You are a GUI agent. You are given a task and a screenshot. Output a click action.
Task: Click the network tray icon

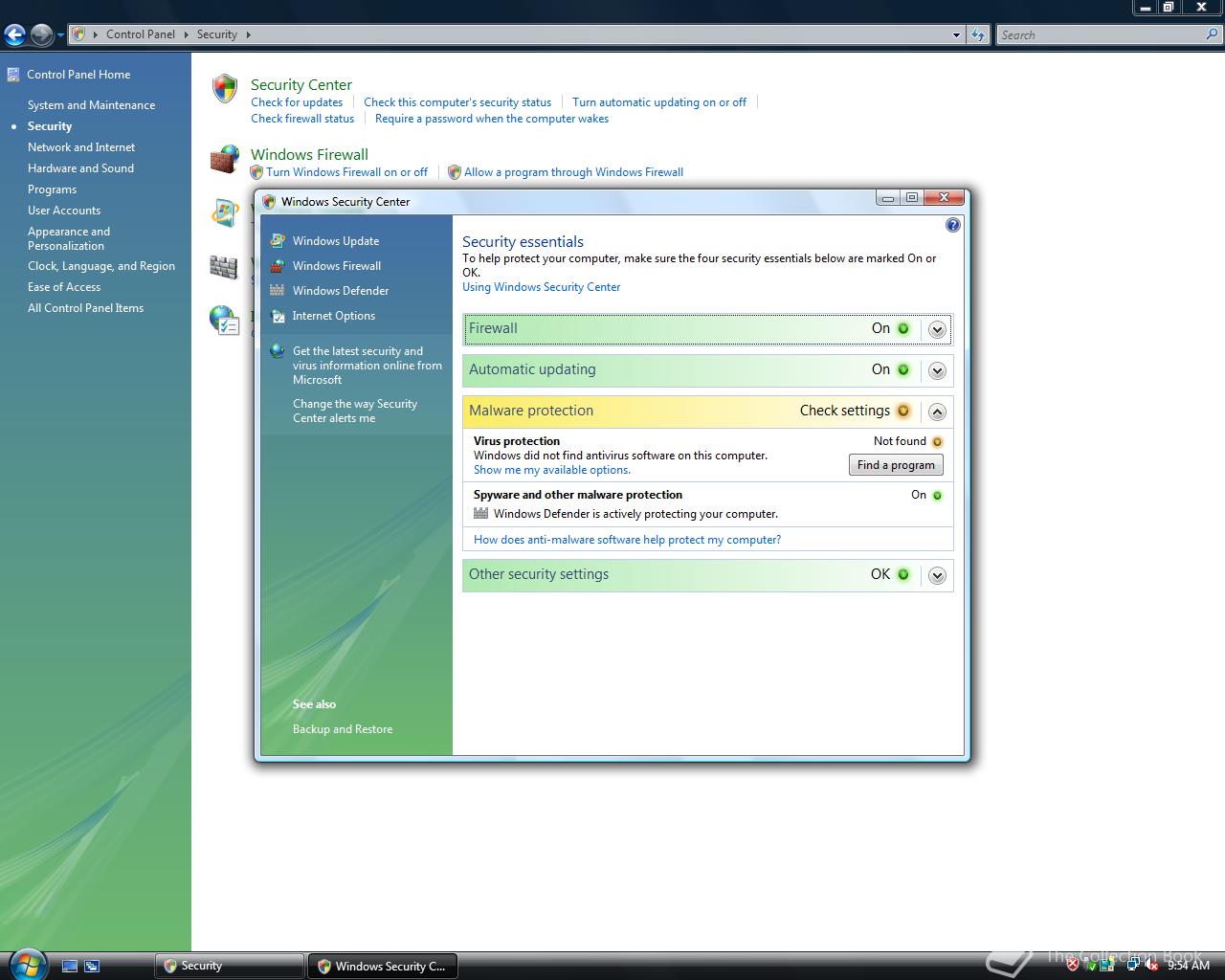1132,966
